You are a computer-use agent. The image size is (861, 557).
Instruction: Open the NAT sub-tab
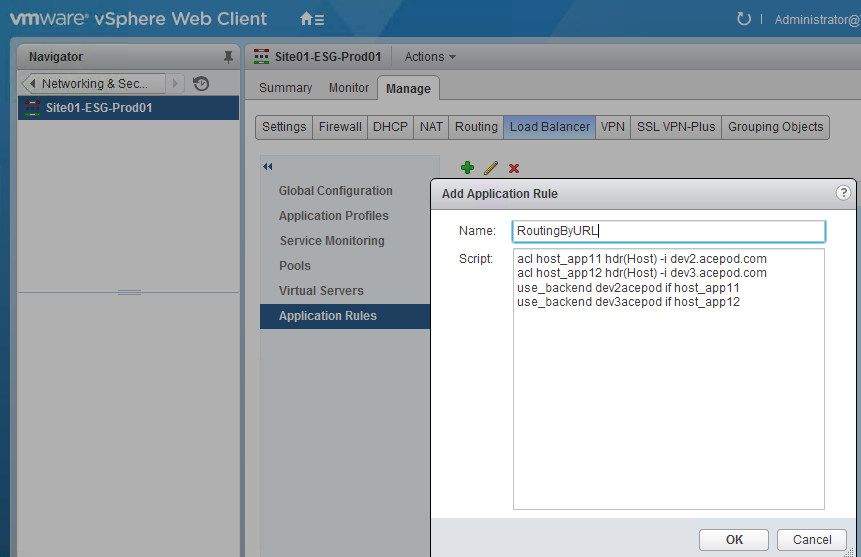[431, 127]
